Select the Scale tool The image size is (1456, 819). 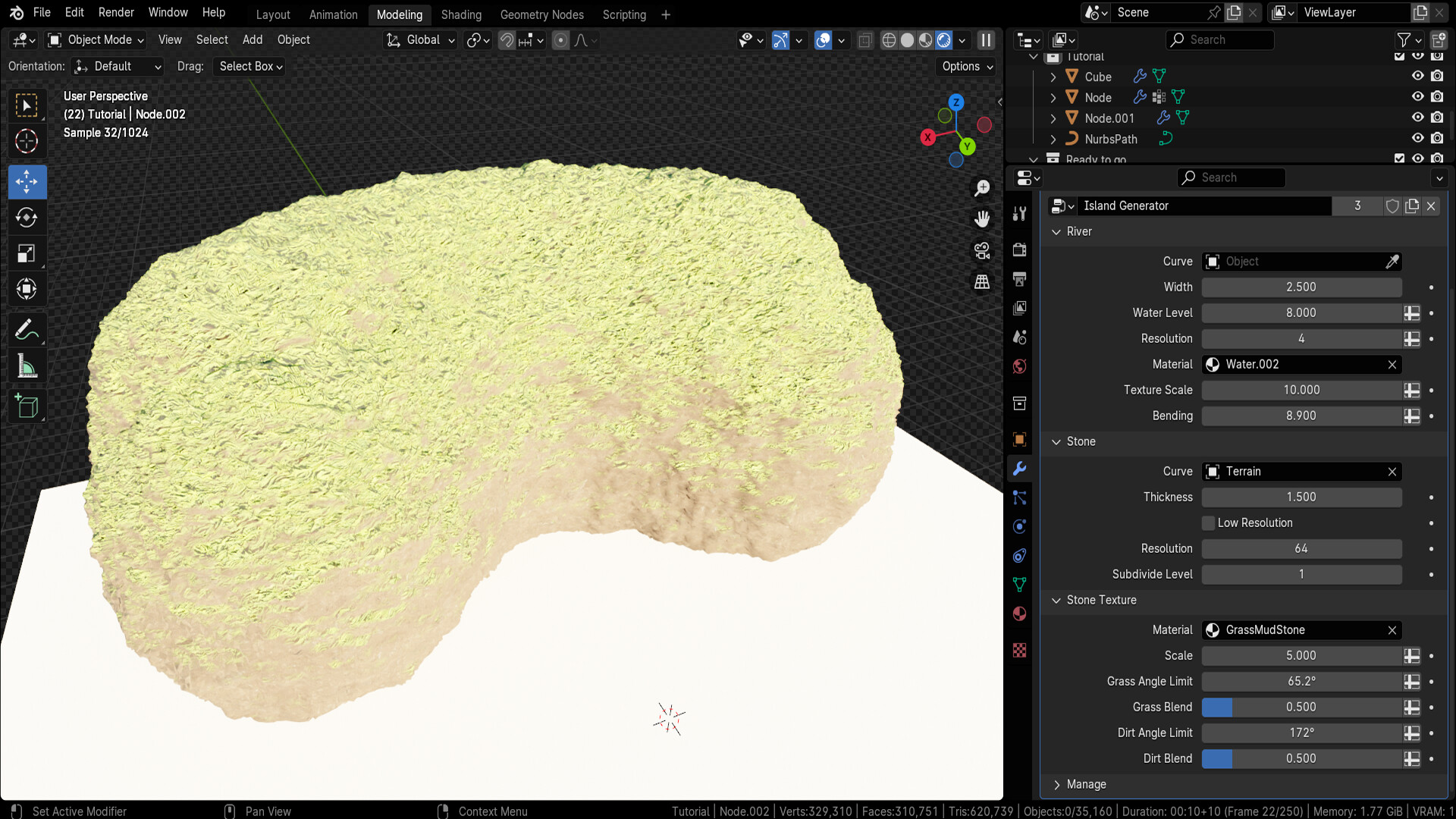[27, 253]
